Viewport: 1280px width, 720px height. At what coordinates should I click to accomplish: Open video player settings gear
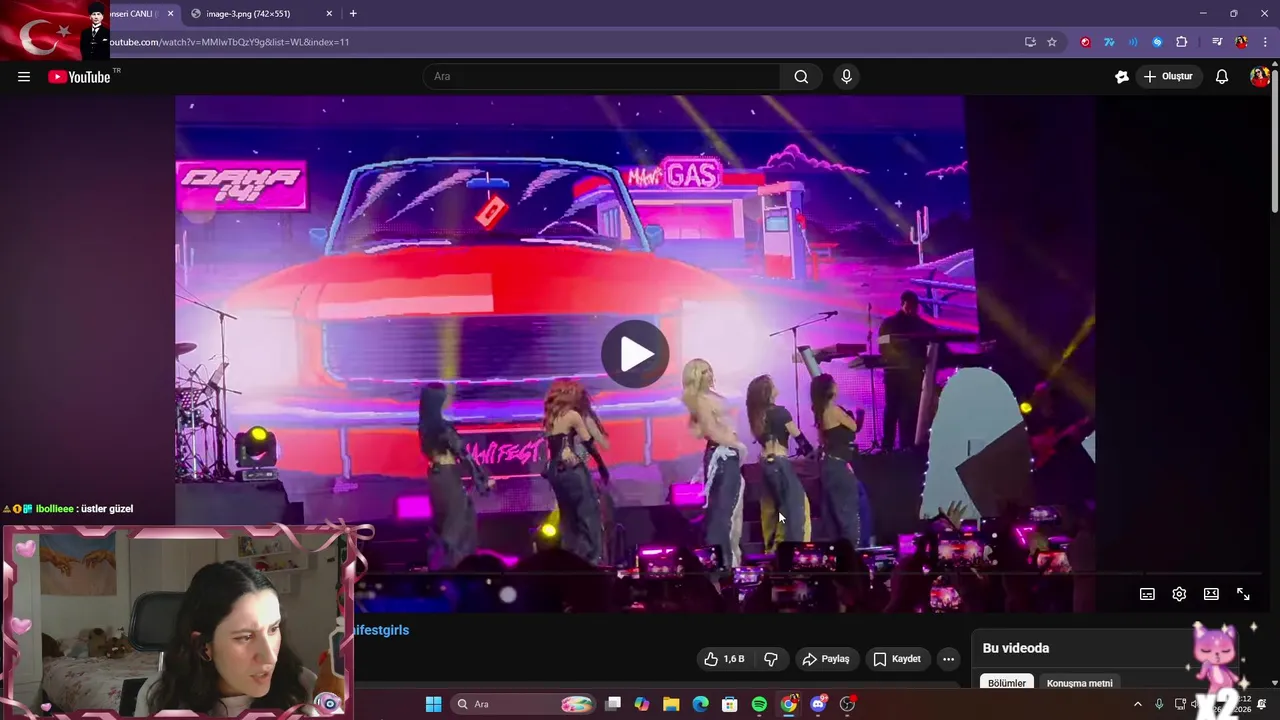pyautogui.click(x=1179, y=594)
